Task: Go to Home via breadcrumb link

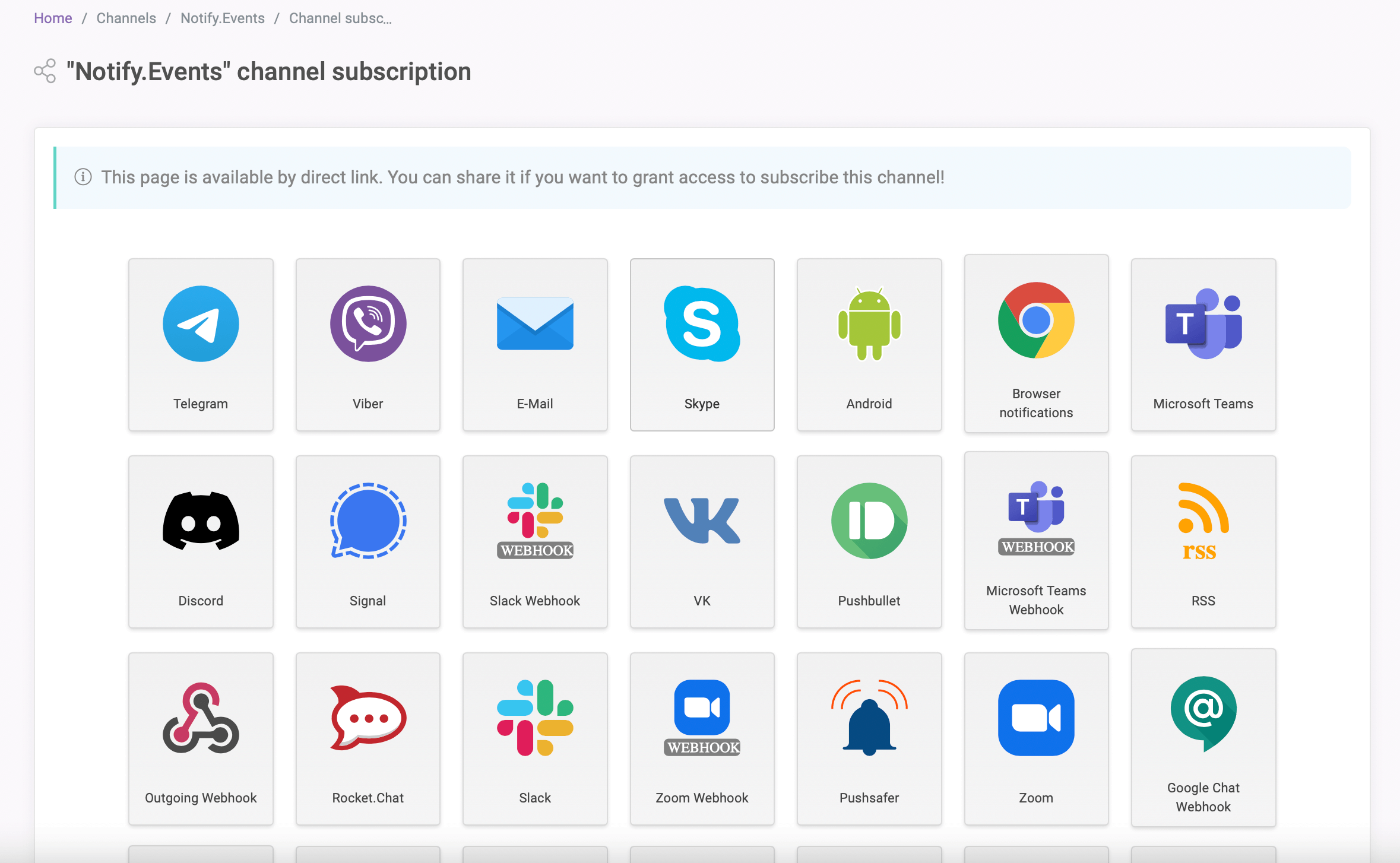Action: point(53,18)
